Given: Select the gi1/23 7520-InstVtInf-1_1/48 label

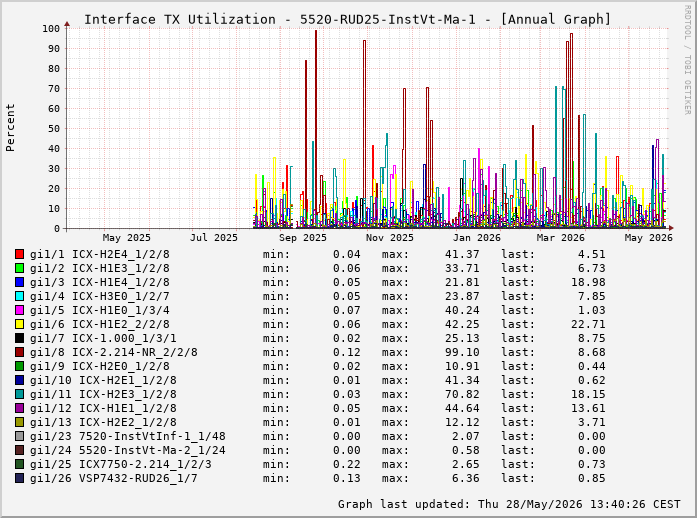Looking at the screenshot, I should pos(128,436).
